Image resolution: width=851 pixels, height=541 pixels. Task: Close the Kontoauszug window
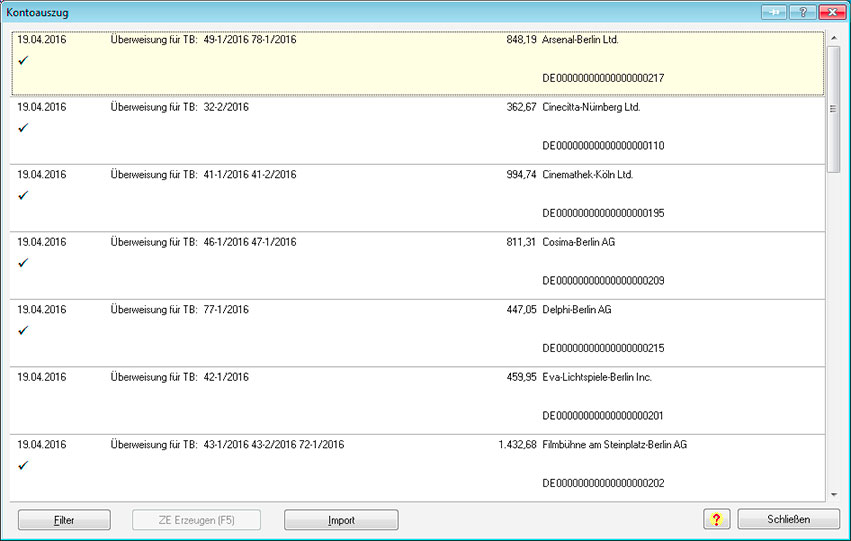[830, 12]
